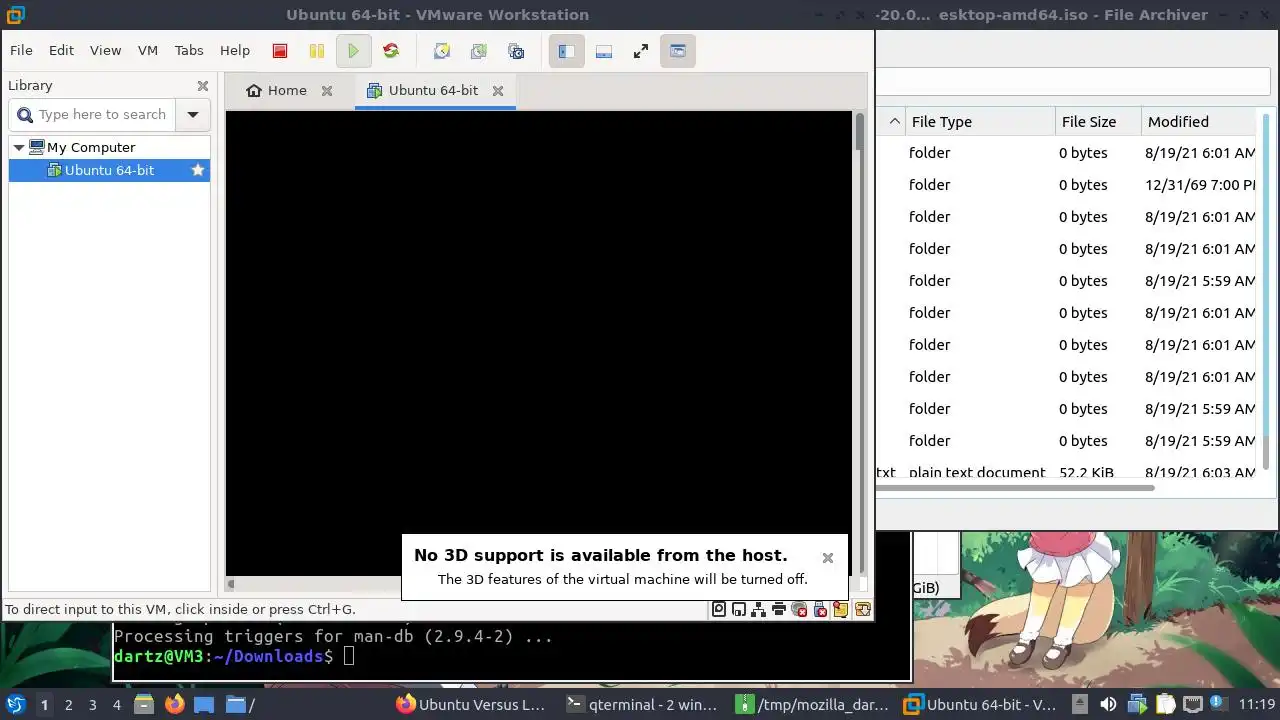Close the Ubuntu 64-bit tab
The width and height of the screenshot is (1280, 720).
498,91
